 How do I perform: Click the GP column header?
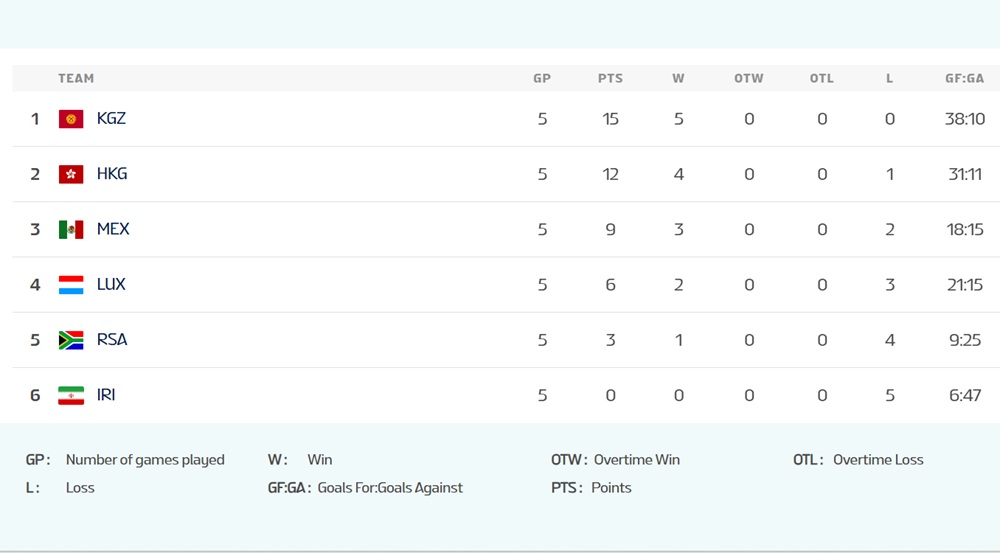click(542, 78)
